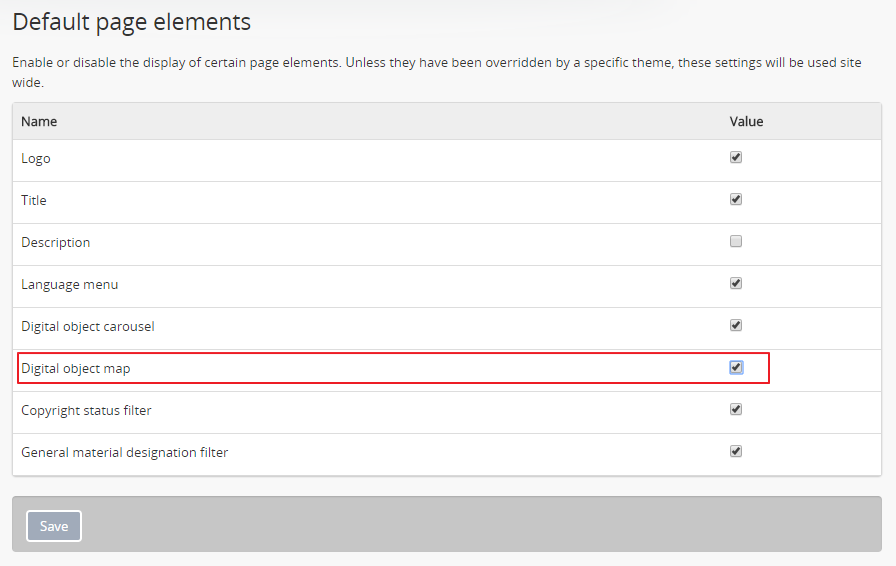This screenshot has width=896, height=566.
Task: Uncheck the Logo checkbox
Action: [736, 157]
